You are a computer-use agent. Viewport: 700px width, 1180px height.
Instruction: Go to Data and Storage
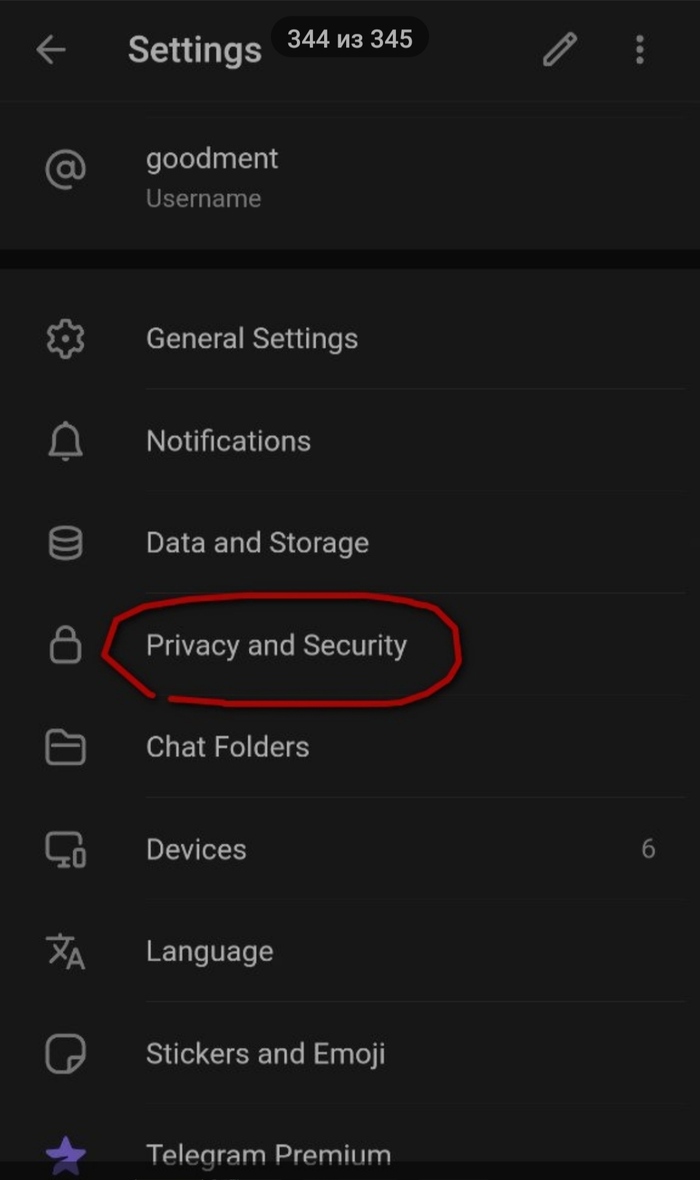click(x=257, y=543)
